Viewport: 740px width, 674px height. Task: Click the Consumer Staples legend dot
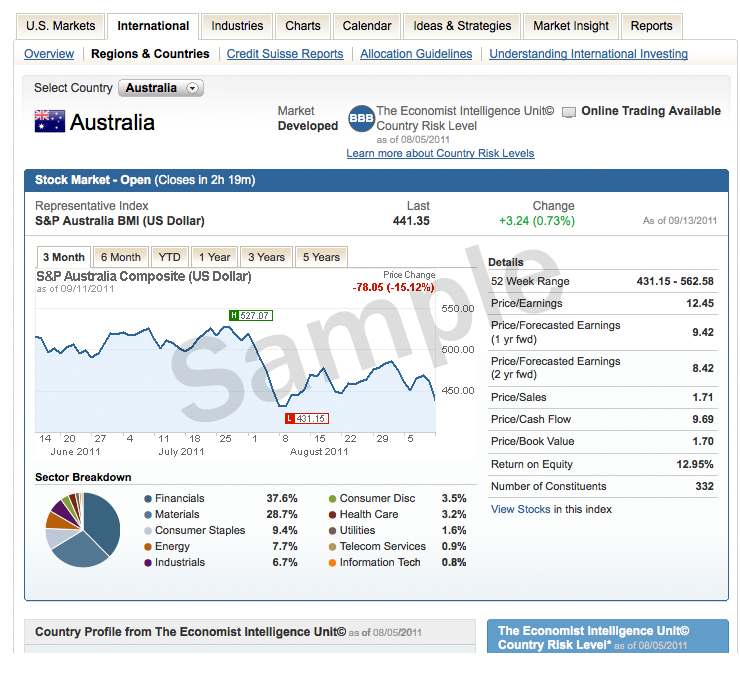[148, 531]
